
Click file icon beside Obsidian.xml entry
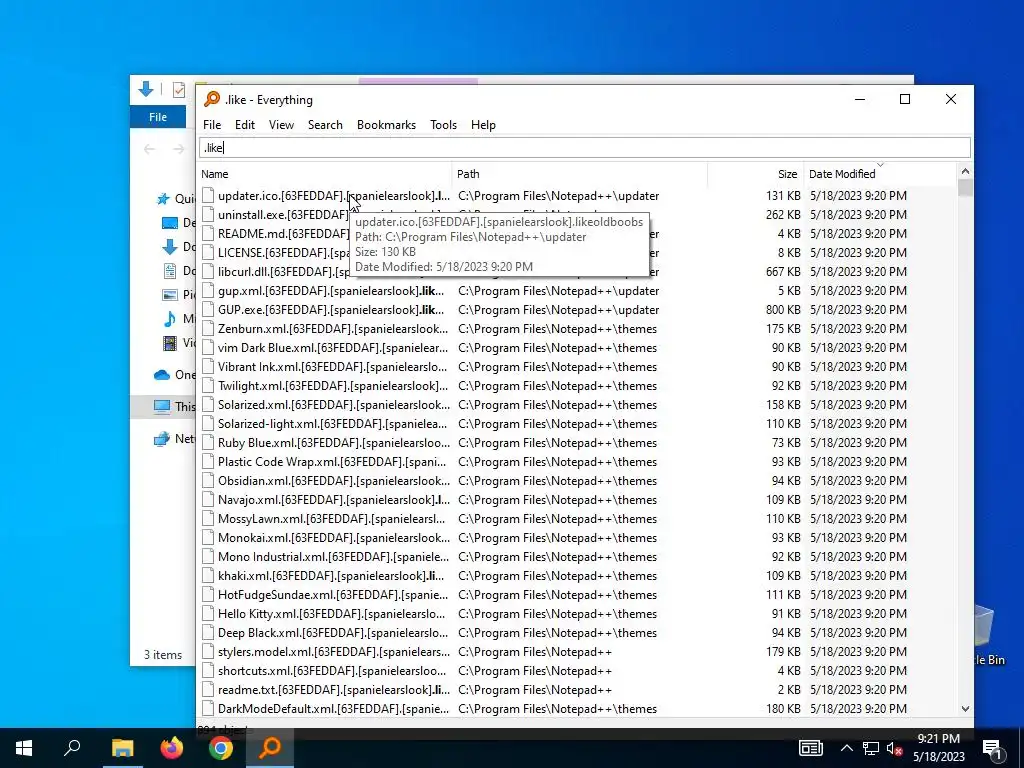click(208, 481)
